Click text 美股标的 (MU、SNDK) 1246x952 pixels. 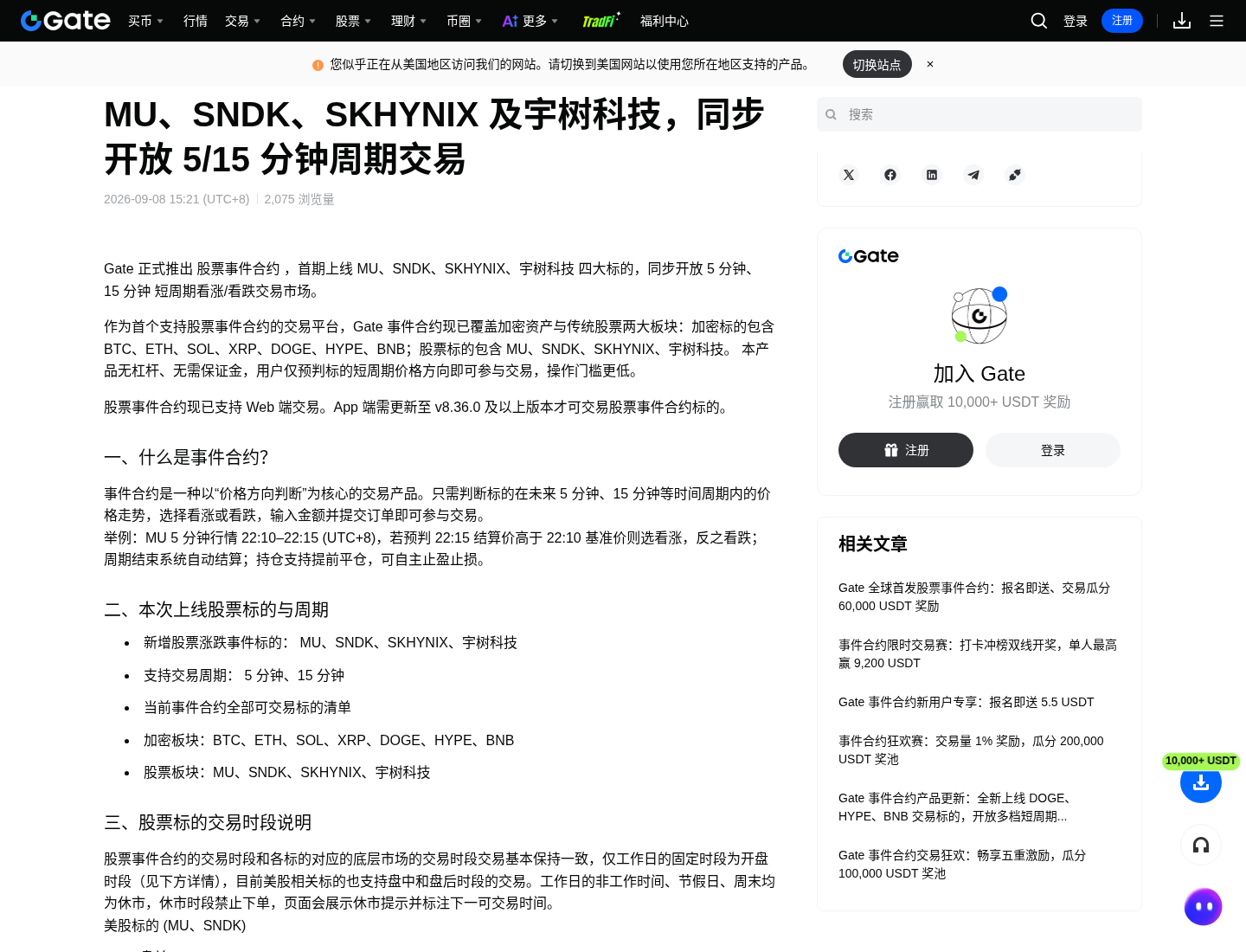pyautogui.click(x=175, y=925)
